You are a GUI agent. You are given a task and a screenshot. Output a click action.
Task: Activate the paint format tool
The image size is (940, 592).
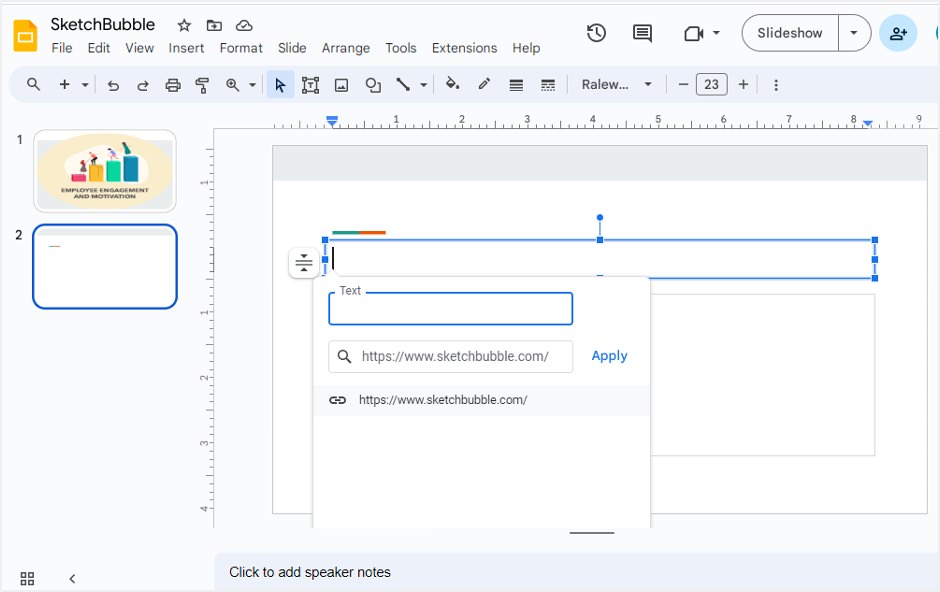[203, 85]
